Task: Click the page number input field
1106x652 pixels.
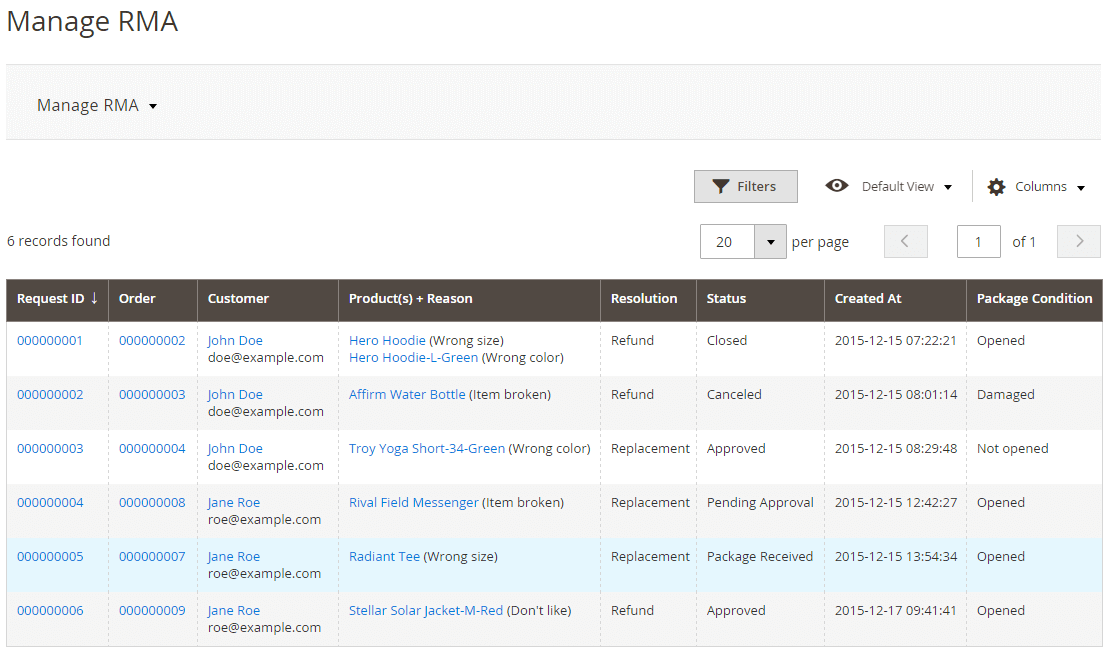Action: [x=978, y=241]
